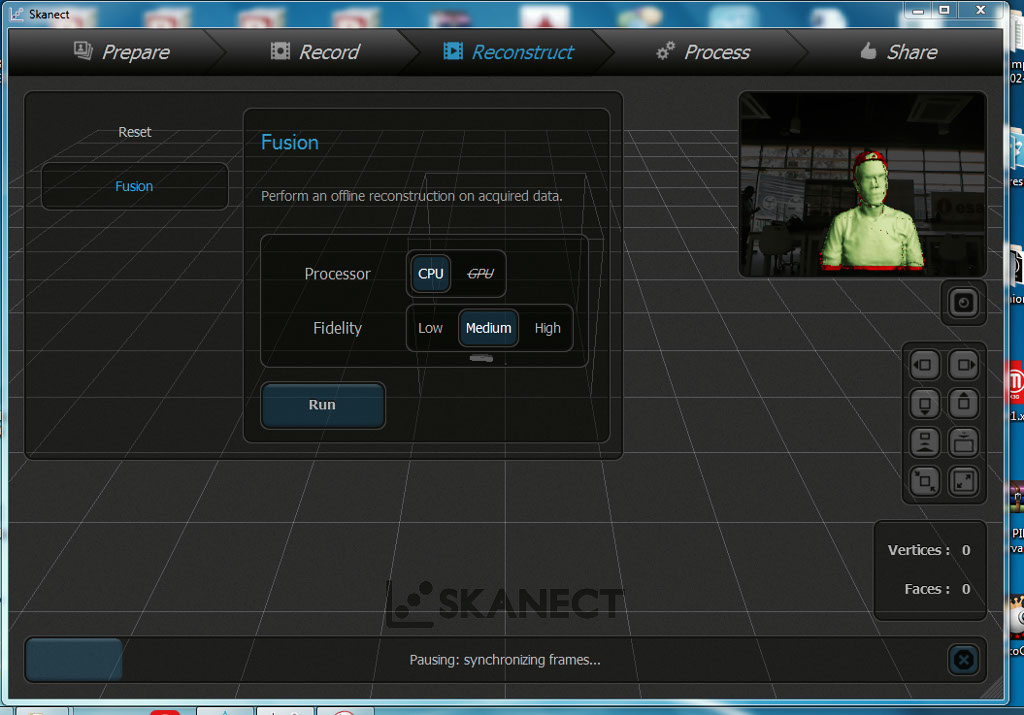Set fidelity to Medium
Screen dimensions: 1024x715
tap(488, 328)
